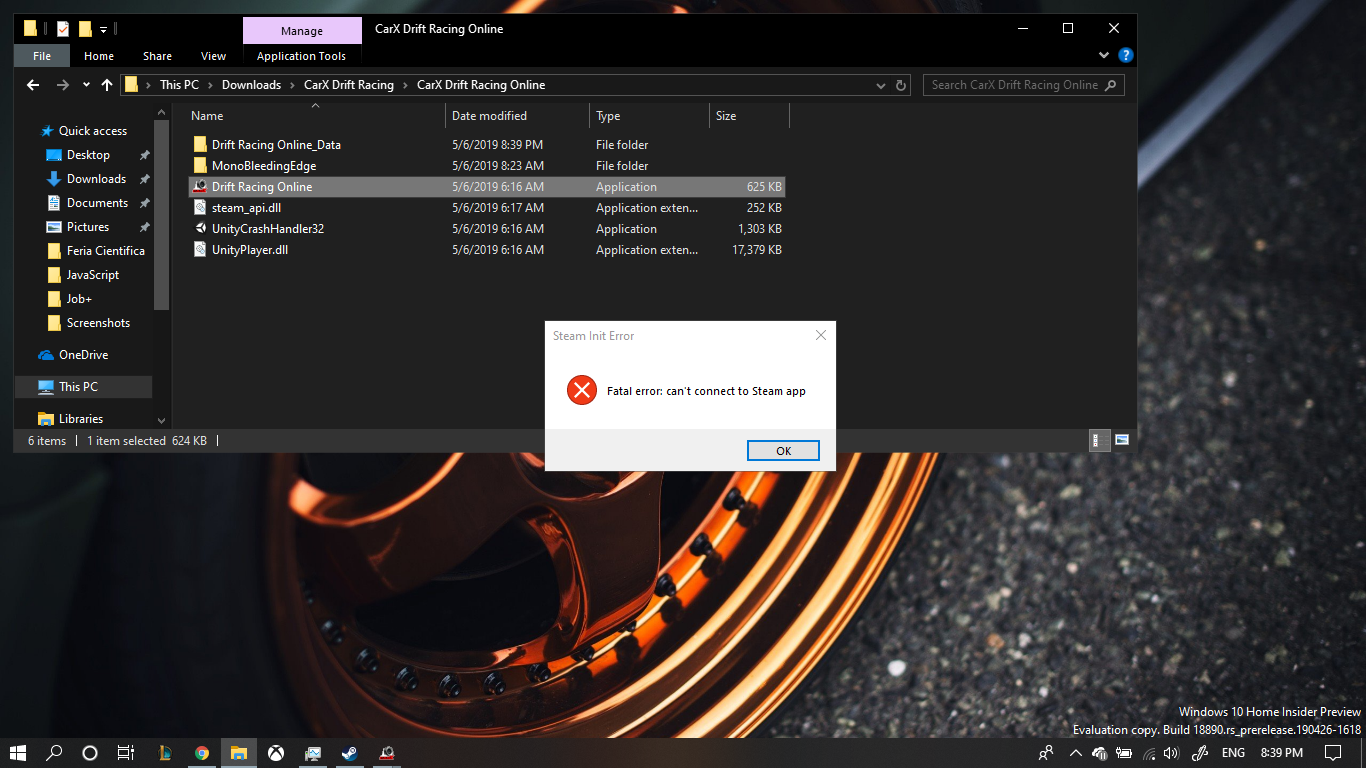
Task: Close the Steam Init Error dialog
Action: point(821,335)
